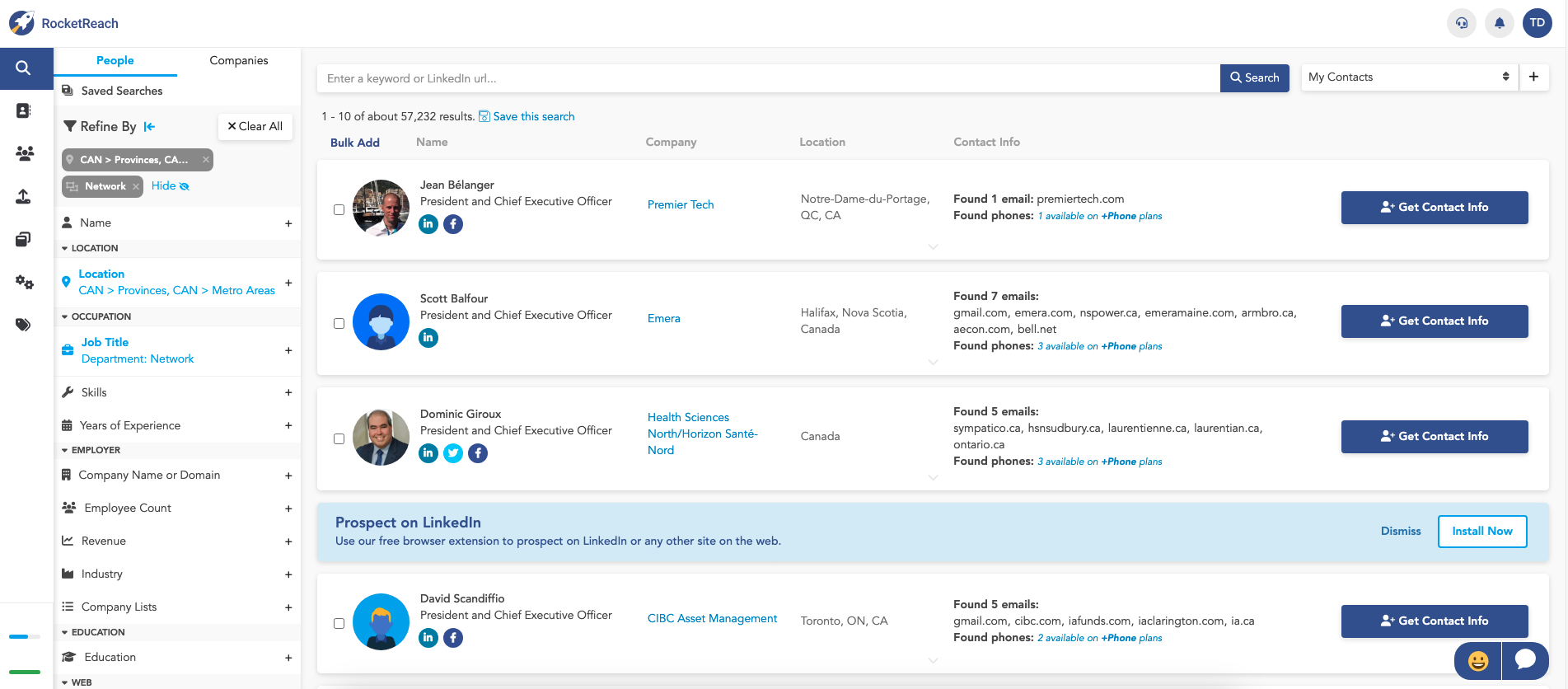Select Dominic Giroux's checkbox
This screenshot has width=1568, height=689.
coord(339,439)
